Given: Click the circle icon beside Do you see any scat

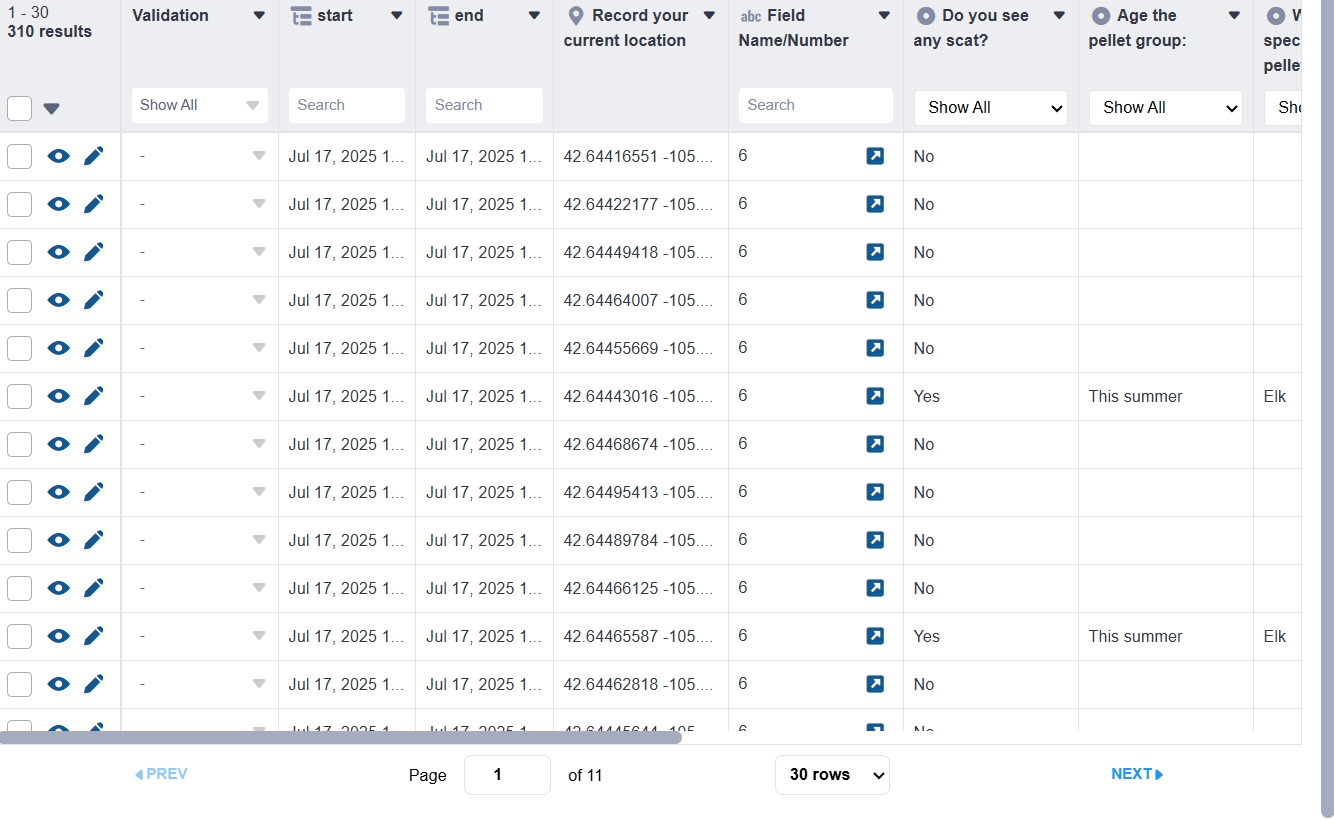Looking at the screenshot, I should click(x=928, y=15).
